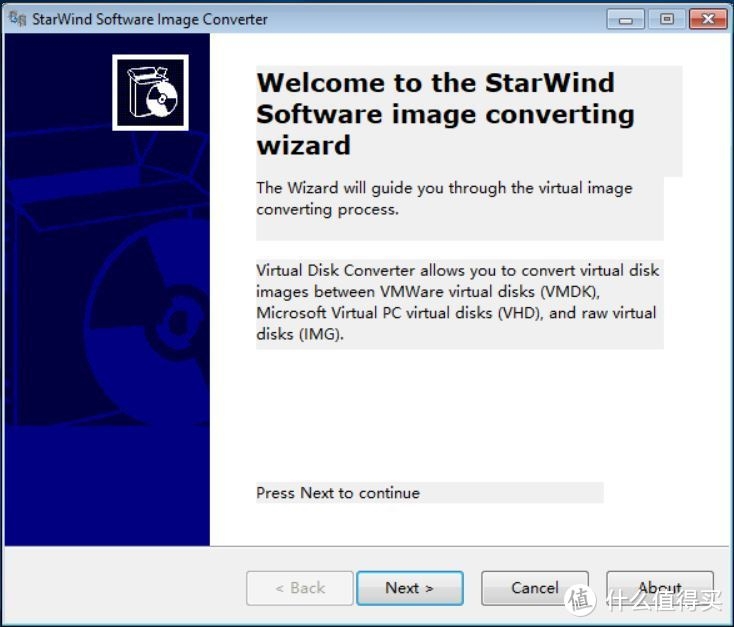Click the 'StarWind Software Image Converter' title text
Screen dimensions: 734x627
(x=150, y=19)
